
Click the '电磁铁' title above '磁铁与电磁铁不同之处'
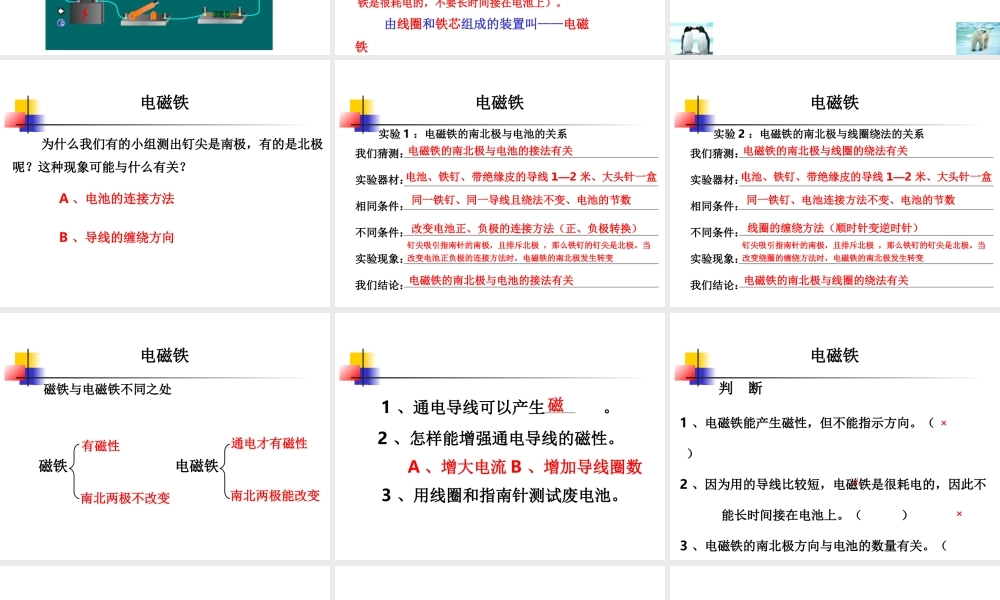165,355
